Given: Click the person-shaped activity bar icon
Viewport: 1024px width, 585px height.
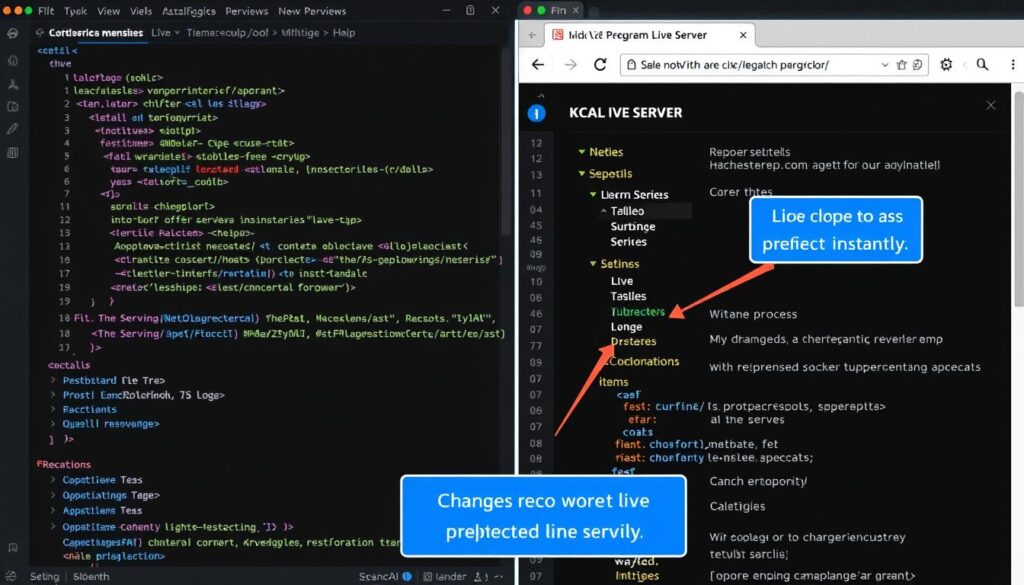Looking at the screenshot, I should 12,84.
